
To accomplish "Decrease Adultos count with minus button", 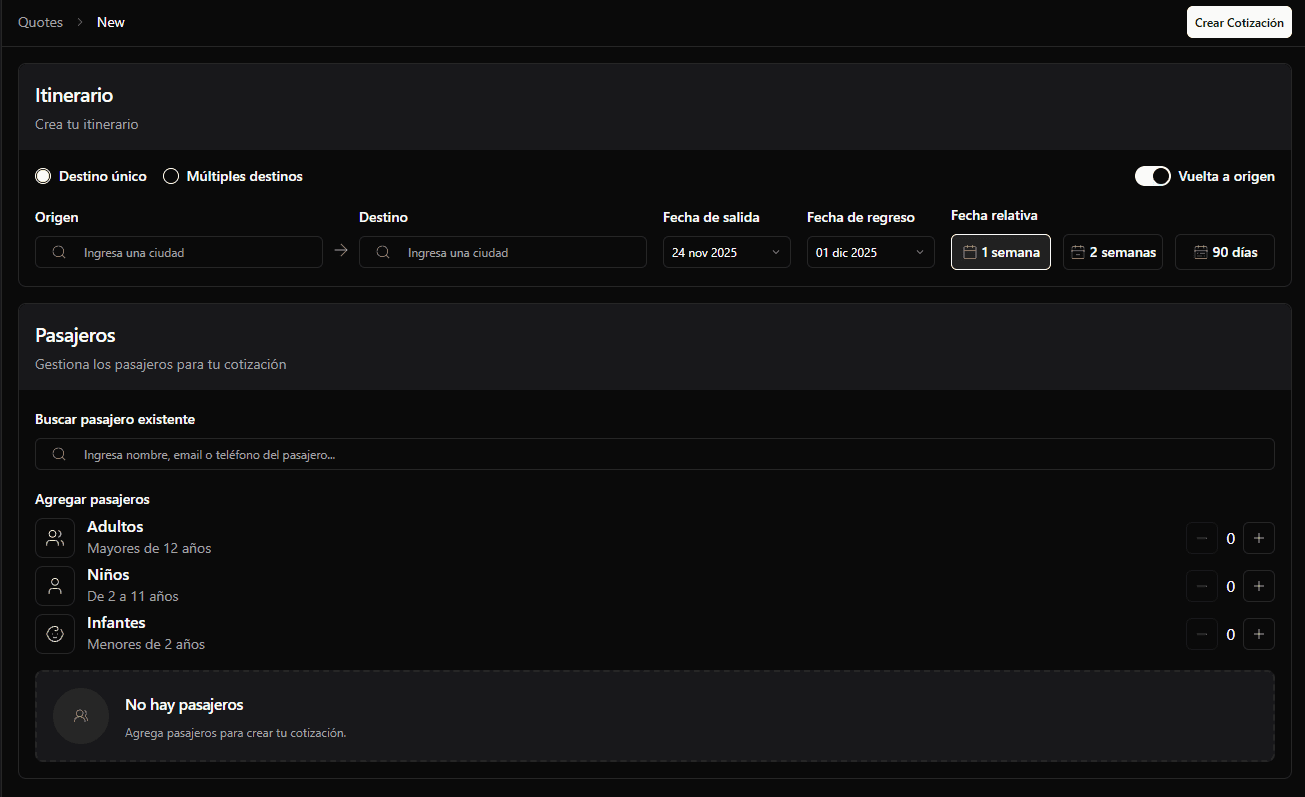I will tap(1202, 538).
